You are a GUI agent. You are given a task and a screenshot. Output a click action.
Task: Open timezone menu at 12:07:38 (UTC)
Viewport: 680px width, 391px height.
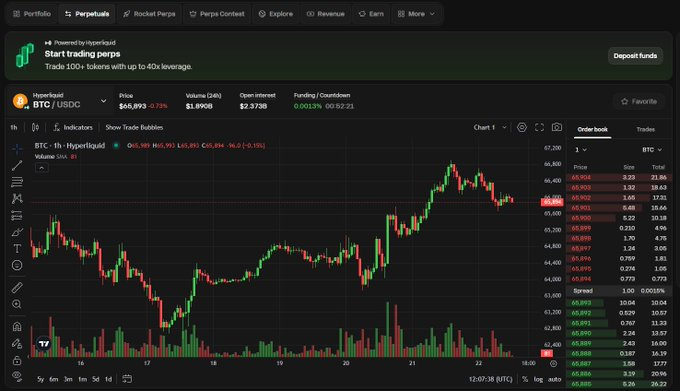490,379
